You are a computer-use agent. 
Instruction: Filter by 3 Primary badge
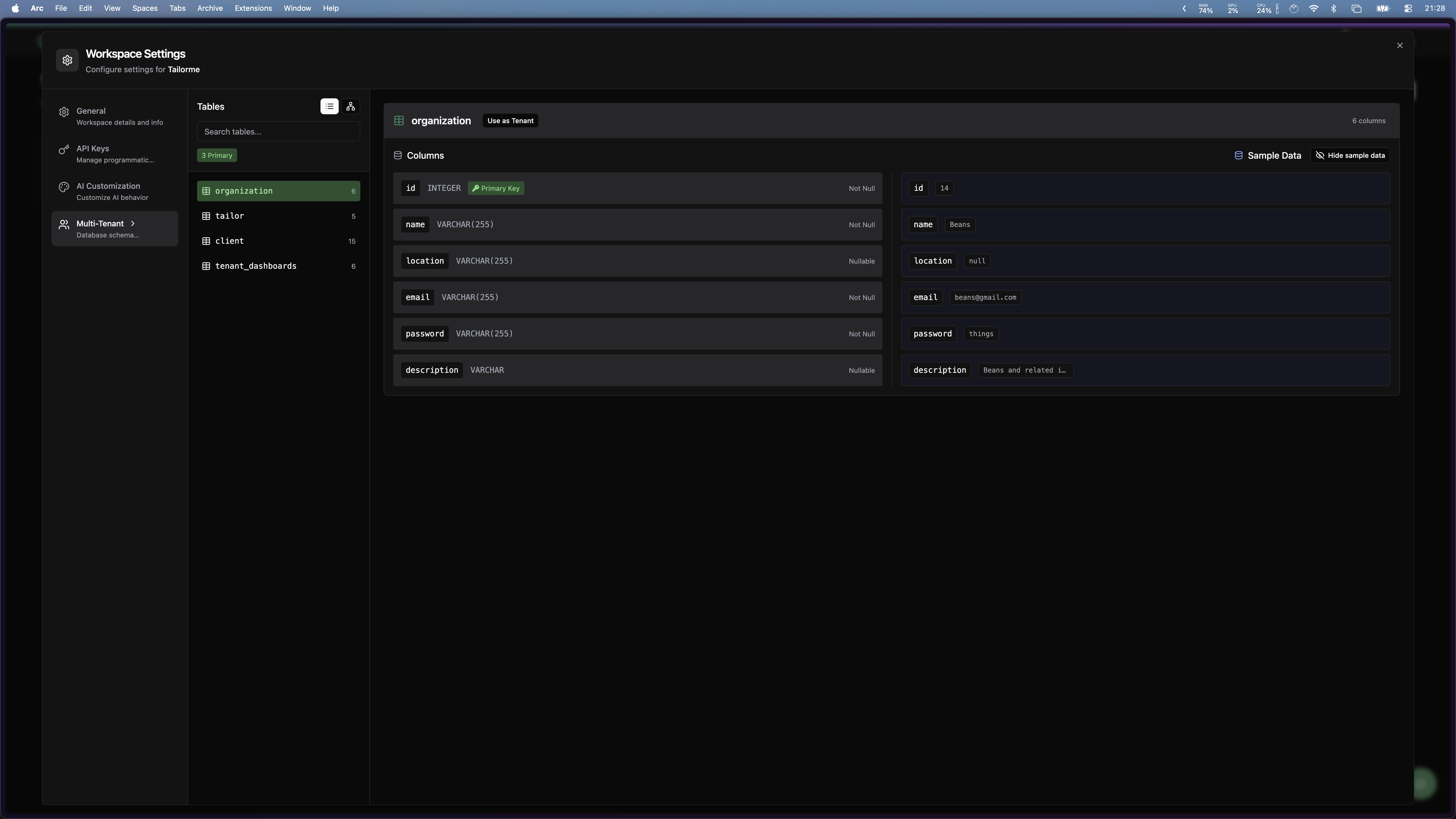coord(217,156)
